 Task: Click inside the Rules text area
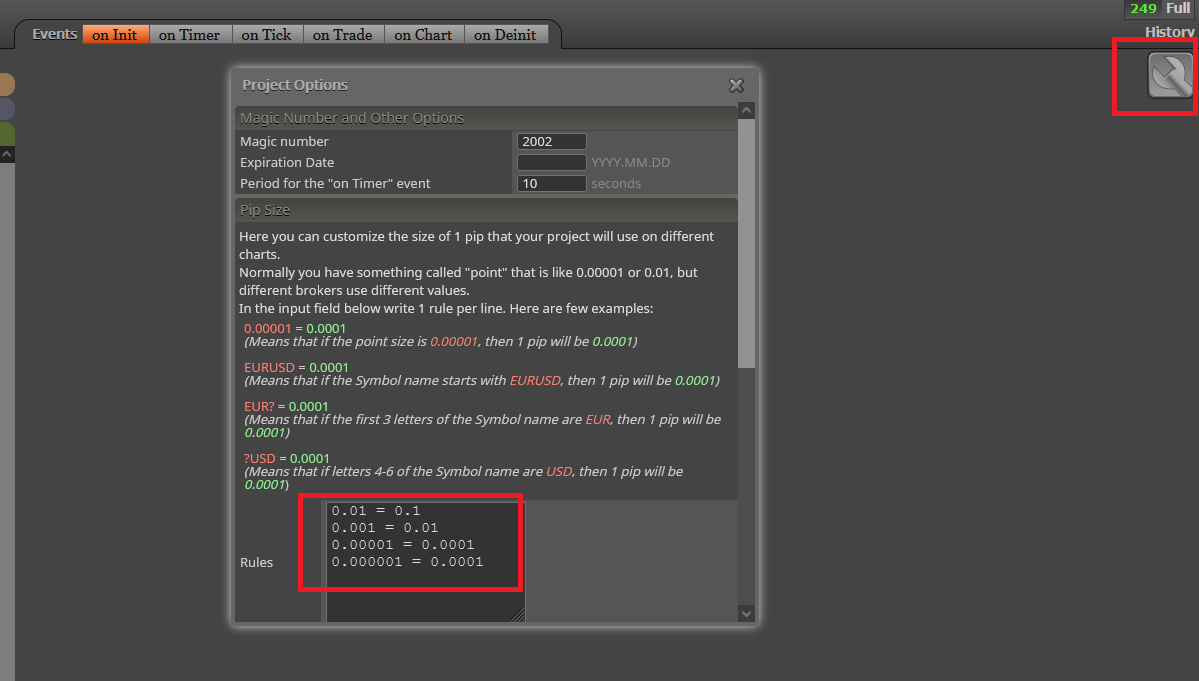(x=425, y=562)
